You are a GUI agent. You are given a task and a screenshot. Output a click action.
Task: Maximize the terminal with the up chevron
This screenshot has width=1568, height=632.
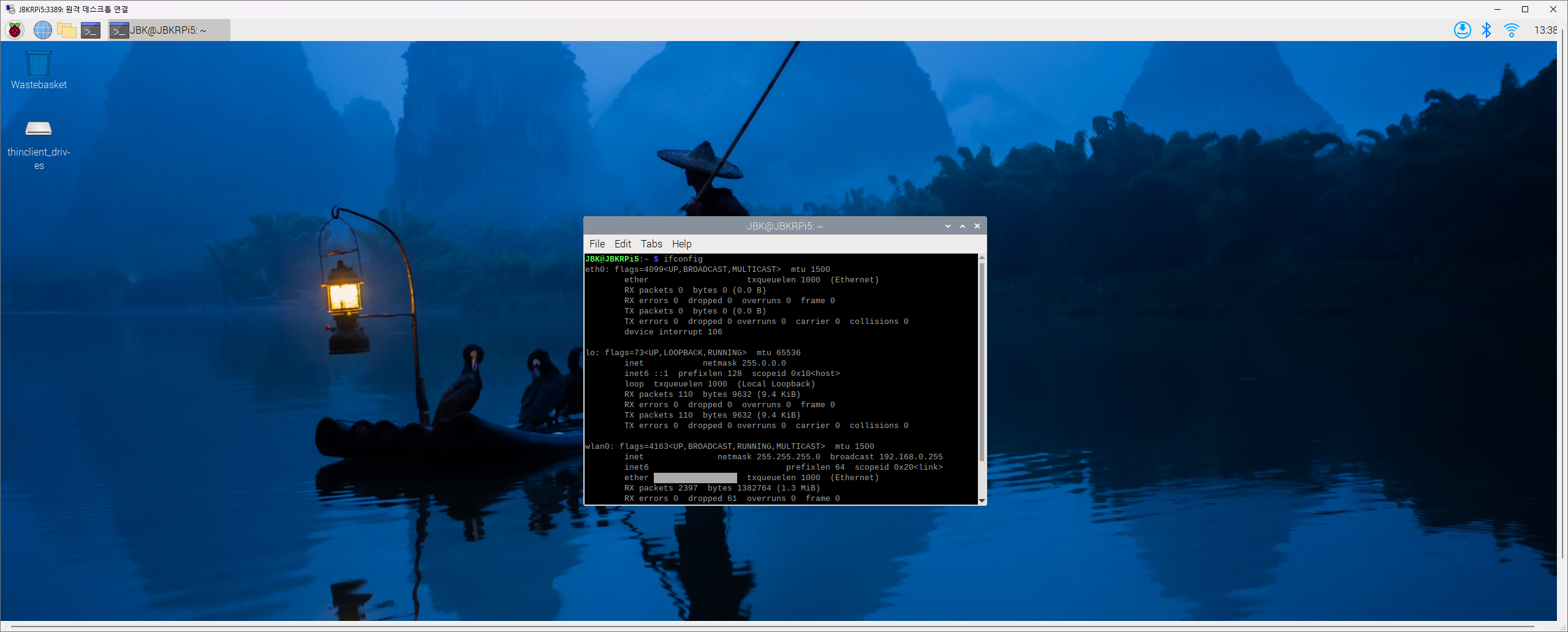pos(962,226)
